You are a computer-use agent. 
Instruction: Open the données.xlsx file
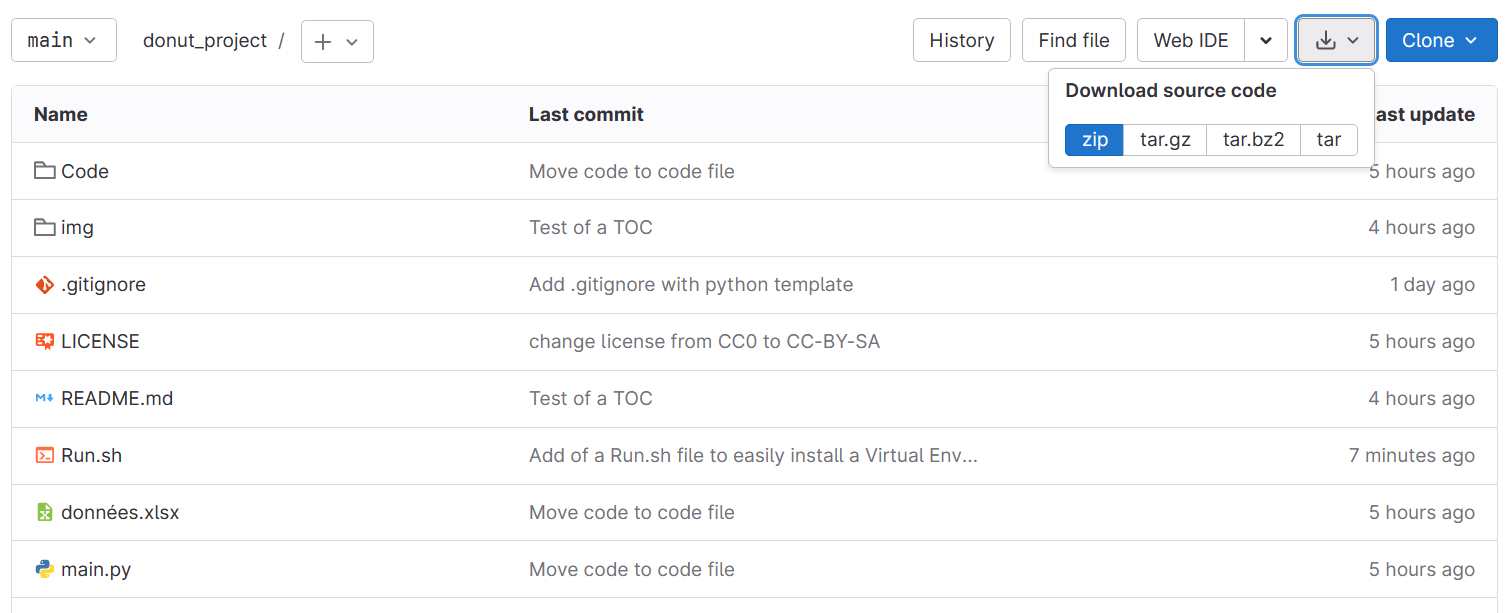coord(120,512)
